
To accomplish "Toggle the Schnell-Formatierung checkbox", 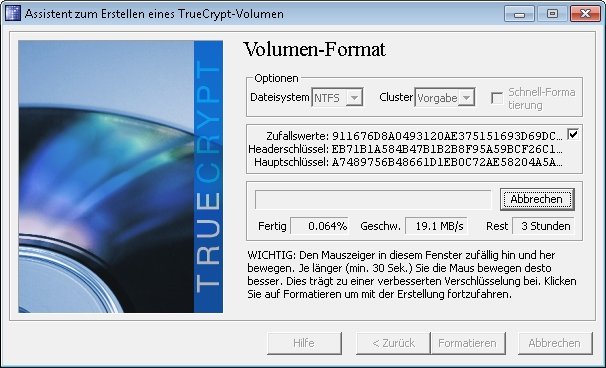I will coord(497,98).
